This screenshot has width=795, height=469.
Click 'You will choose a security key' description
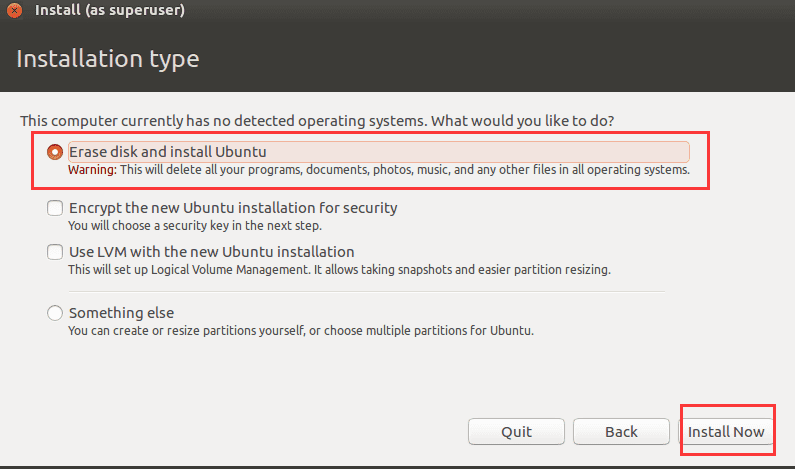195,226
